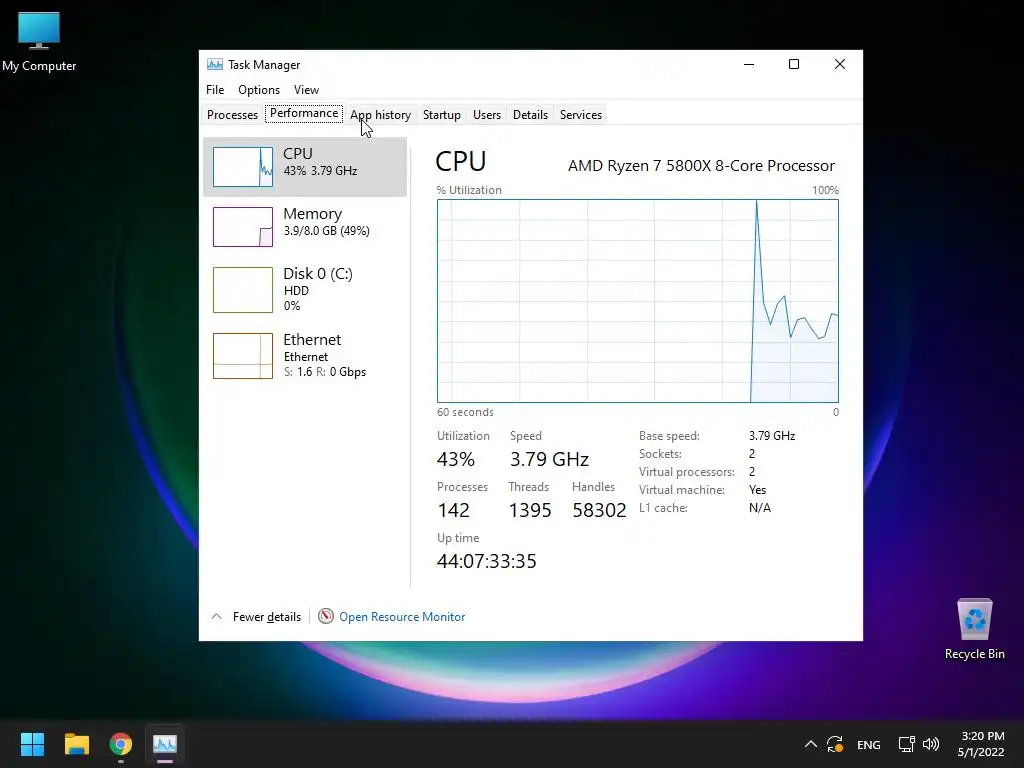This screenshot has height=768, width=1024.
Task: Collapse with the Fewer details chevron
Action: point(216,616)
